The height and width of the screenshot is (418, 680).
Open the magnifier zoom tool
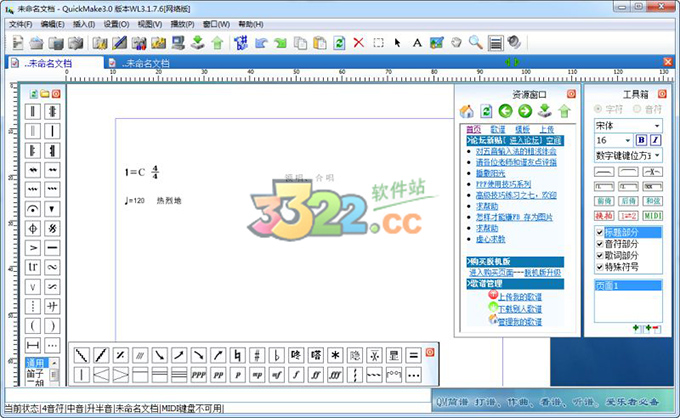(x=475, y=42)
